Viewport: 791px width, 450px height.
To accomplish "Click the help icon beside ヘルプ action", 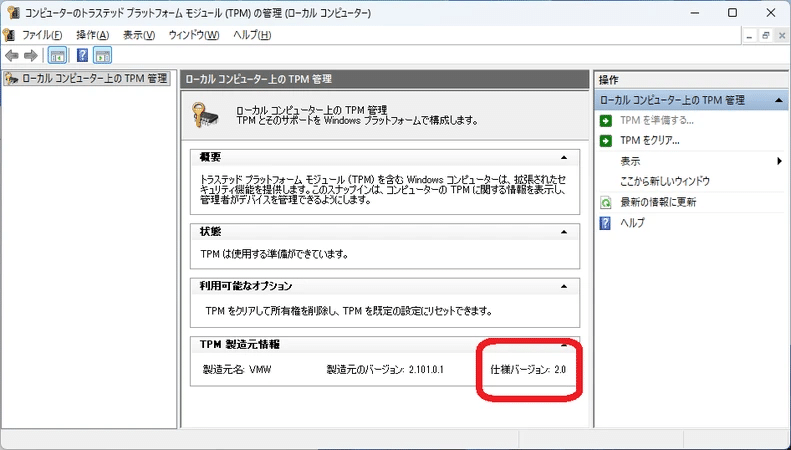I will [605, 222].
